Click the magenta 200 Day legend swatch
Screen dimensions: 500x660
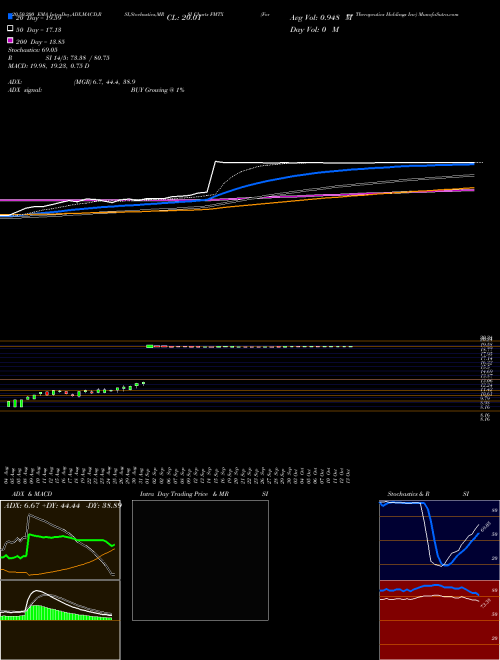[x=10, y=40]
